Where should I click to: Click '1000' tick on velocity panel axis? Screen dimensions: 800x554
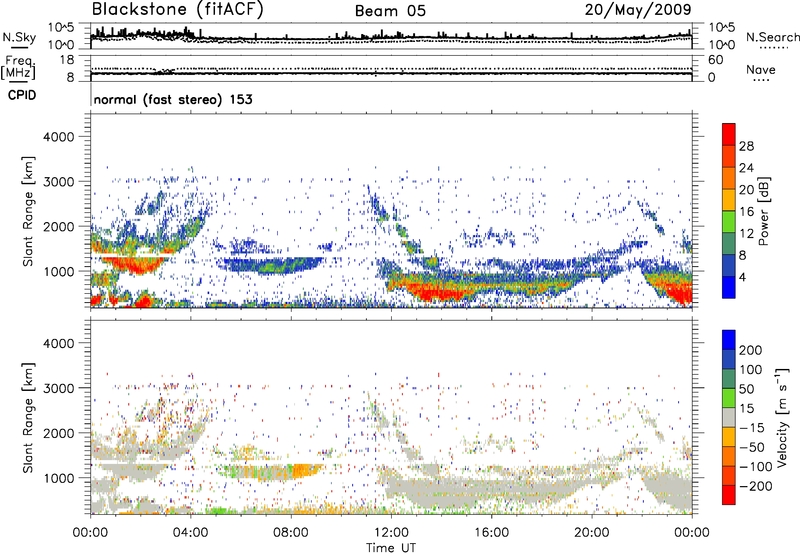pyautogui.click(x=58, y=478)
